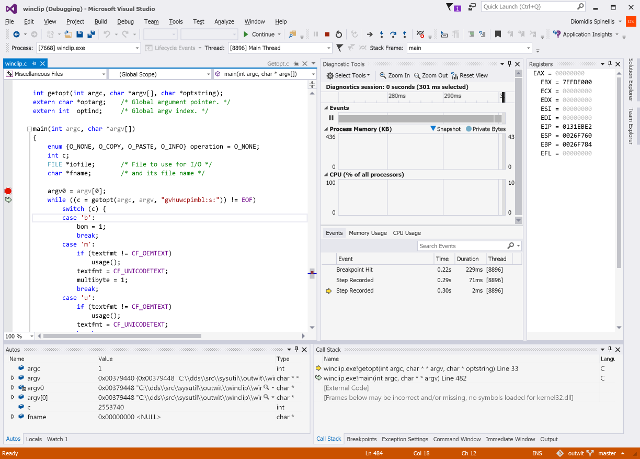Screen dimensions: 640x459
Task: Click the Undo arrow icon
Action: click(107, 35)
